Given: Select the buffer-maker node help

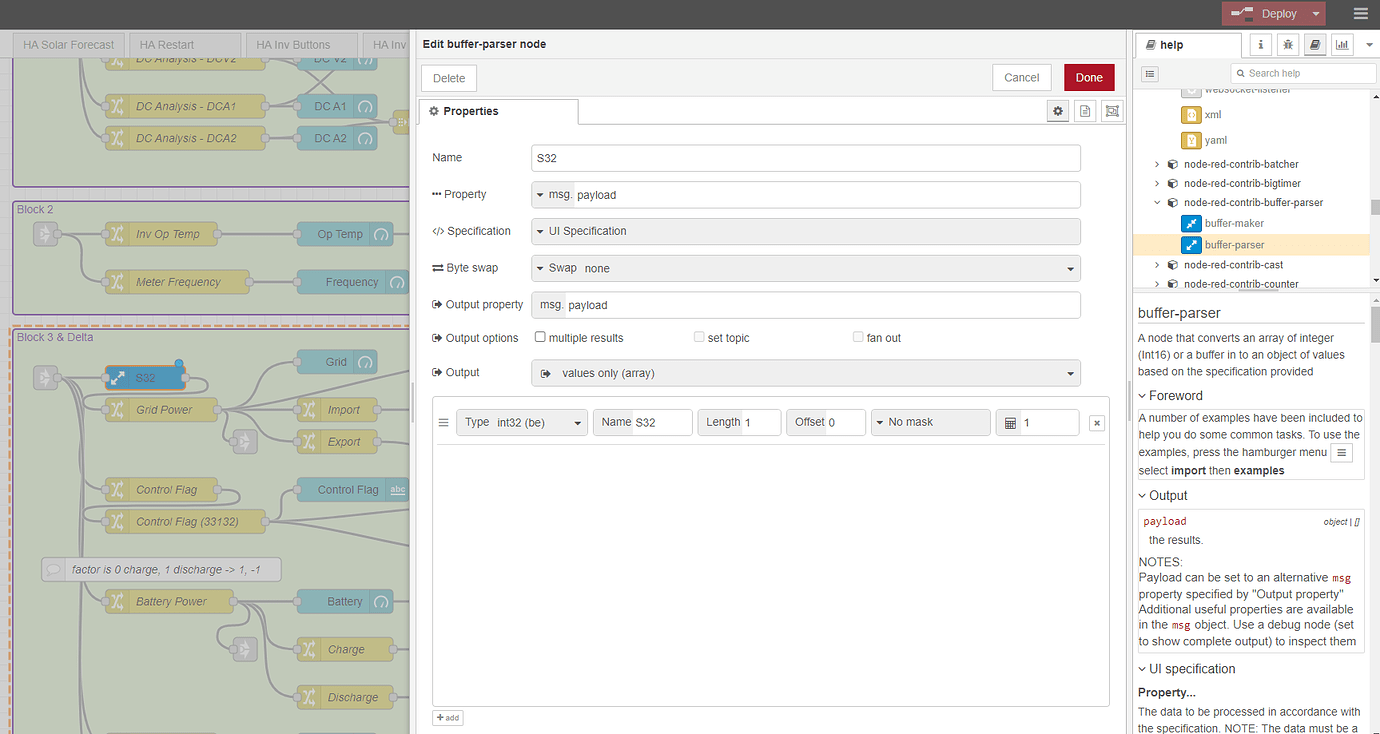Looking at the screenshot, I should click(1234, 223).
